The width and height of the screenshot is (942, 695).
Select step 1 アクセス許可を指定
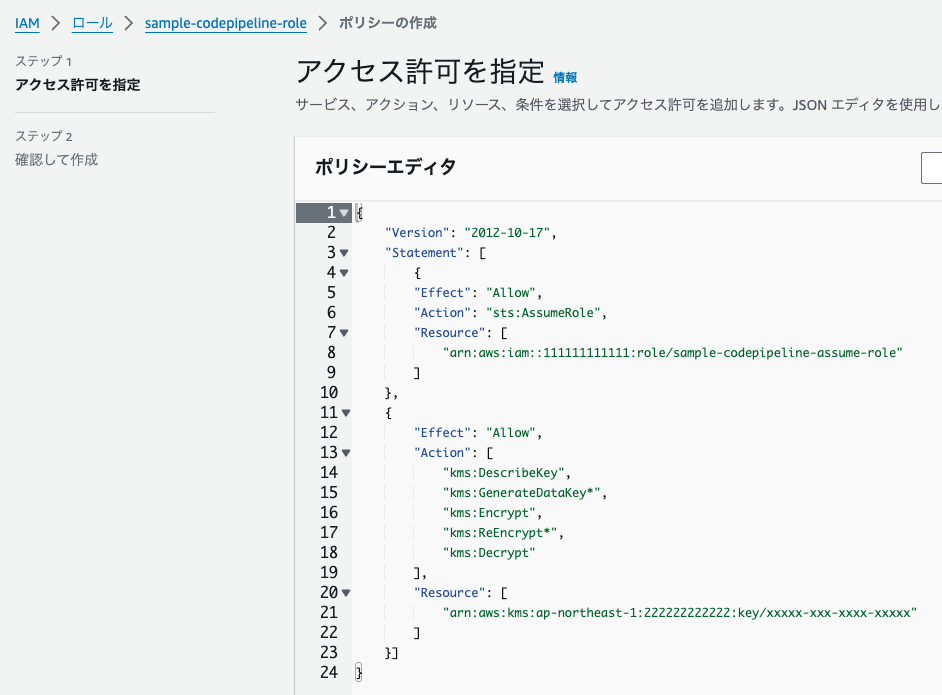coord(78,85)
